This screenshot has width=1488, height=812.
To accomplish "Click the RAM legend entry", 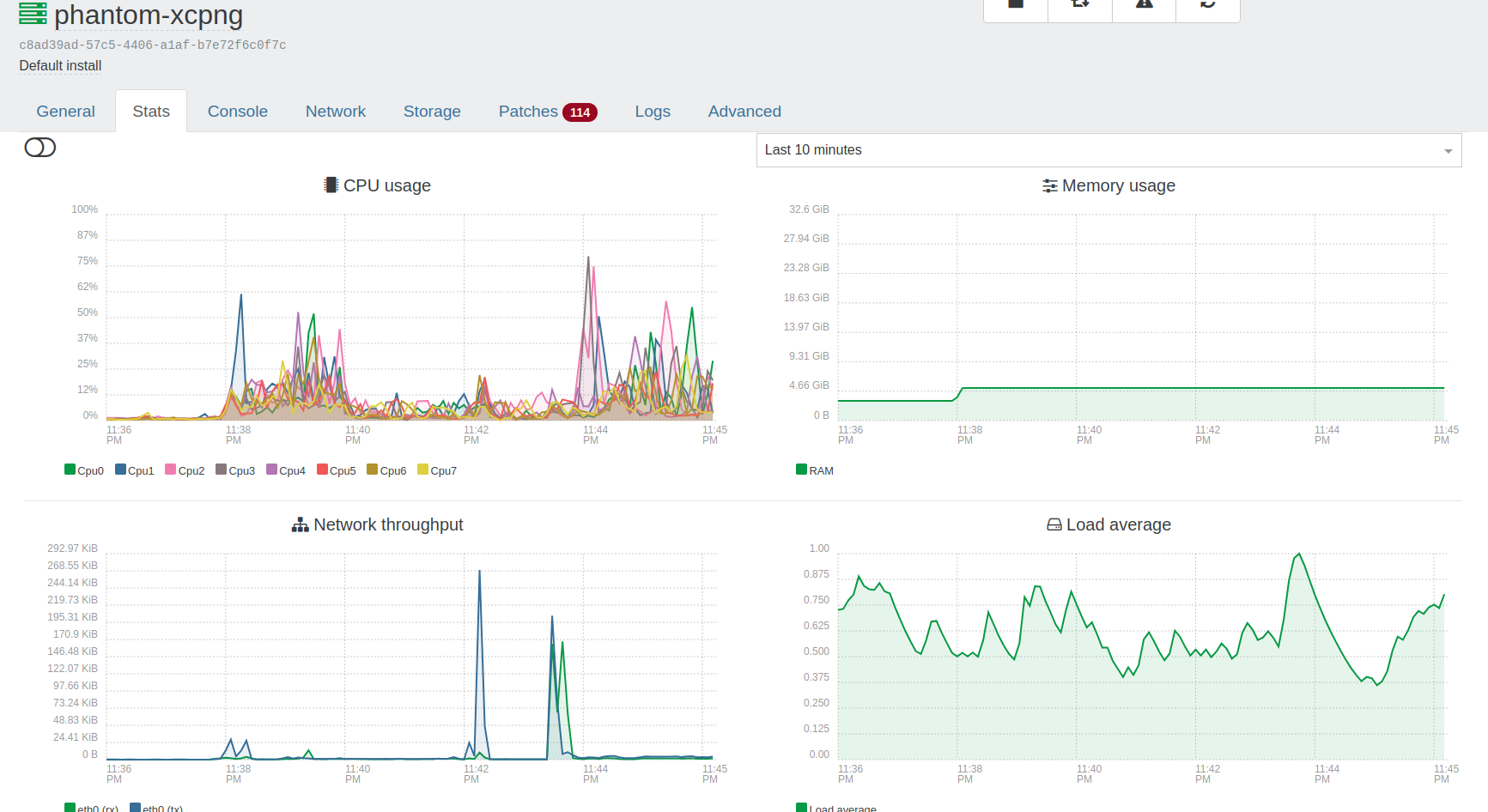I will (x=815, y=470).
